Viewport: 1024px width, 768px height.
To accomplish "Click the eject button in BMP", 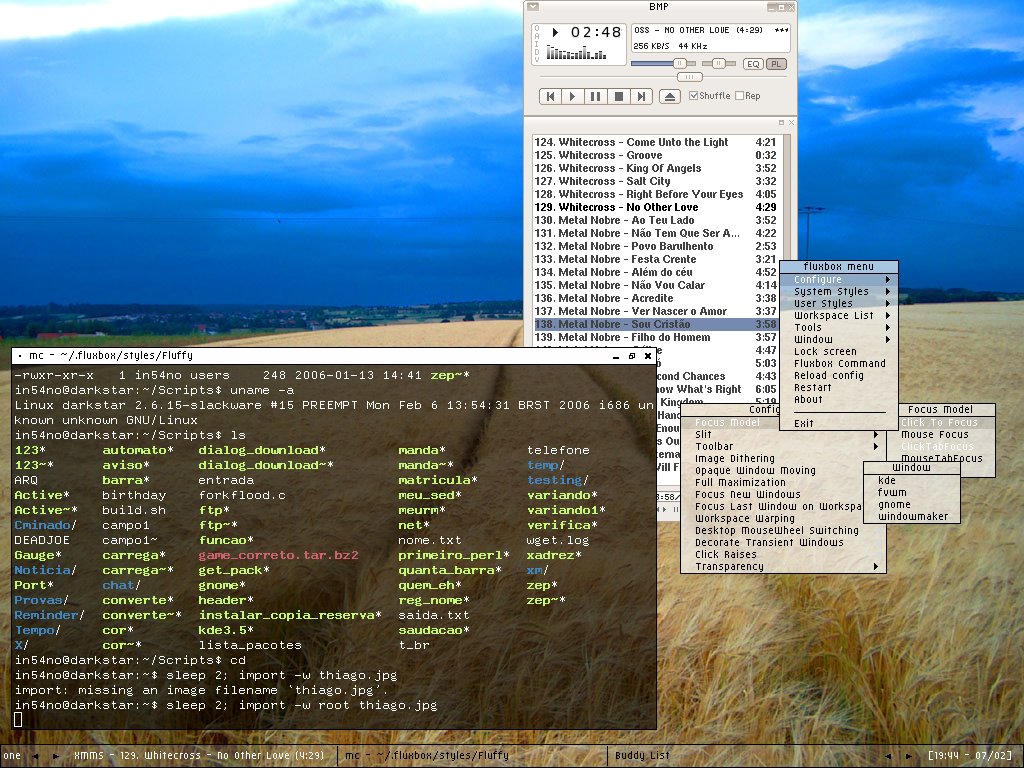I will pyautogui.click(x=669, y=97).
